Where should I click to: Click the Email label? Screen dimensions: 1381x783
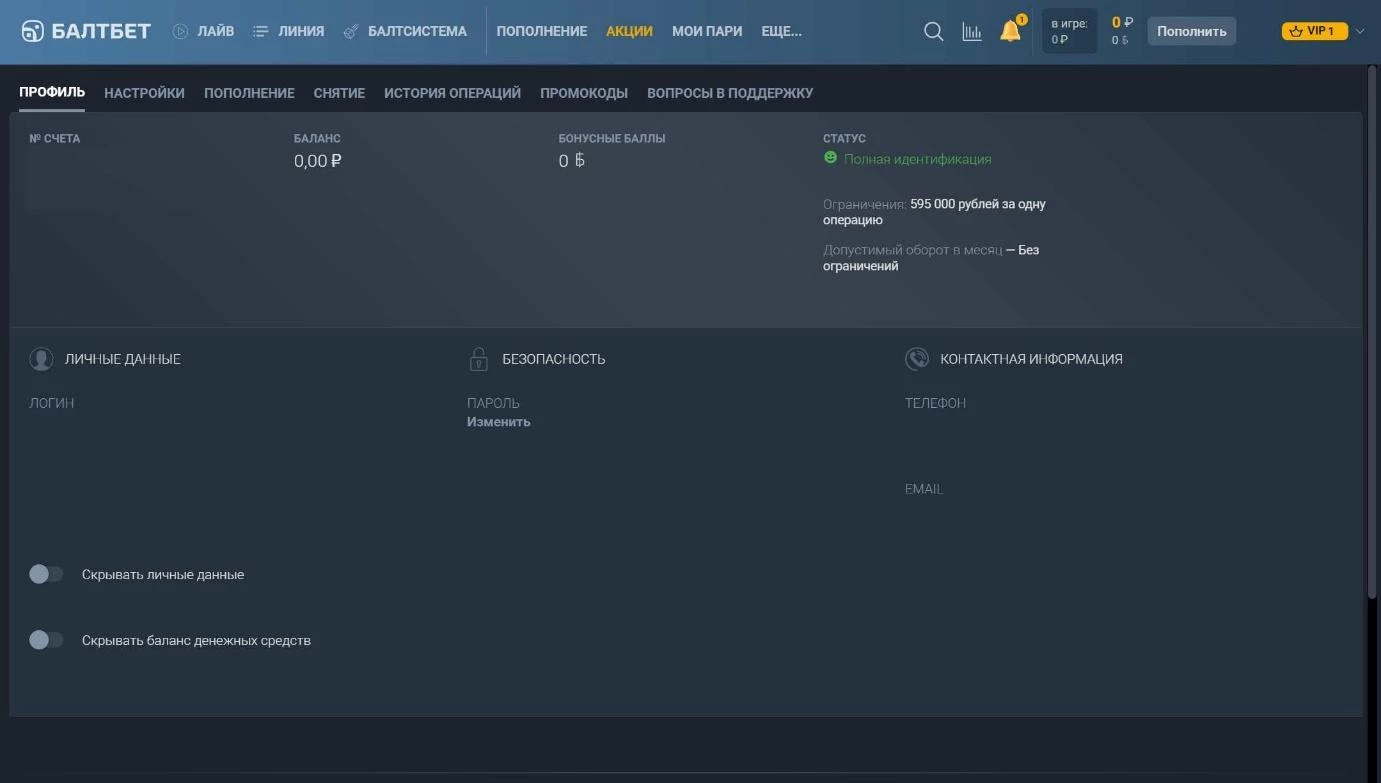pyautogui.click(x=924, y=489)
